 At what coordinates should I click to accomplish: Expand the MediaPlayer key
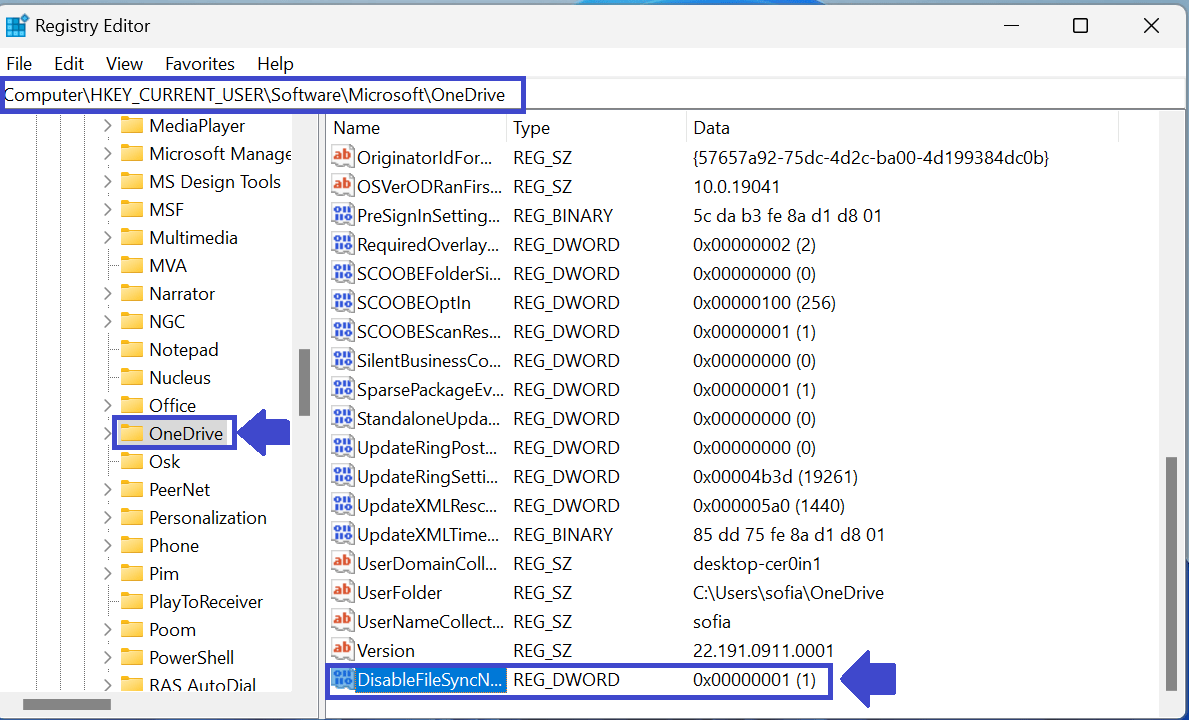[x=107, y=126]
